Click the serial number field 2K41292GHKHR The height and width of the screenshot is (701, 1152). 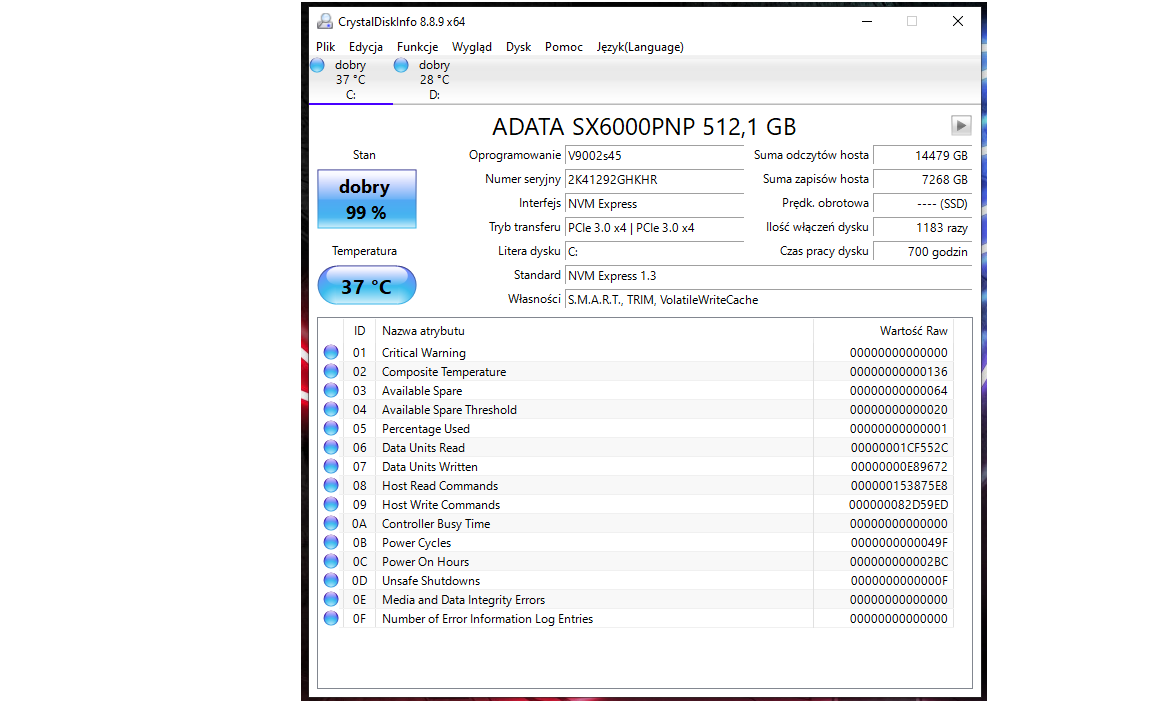click(x=654, y=179)
